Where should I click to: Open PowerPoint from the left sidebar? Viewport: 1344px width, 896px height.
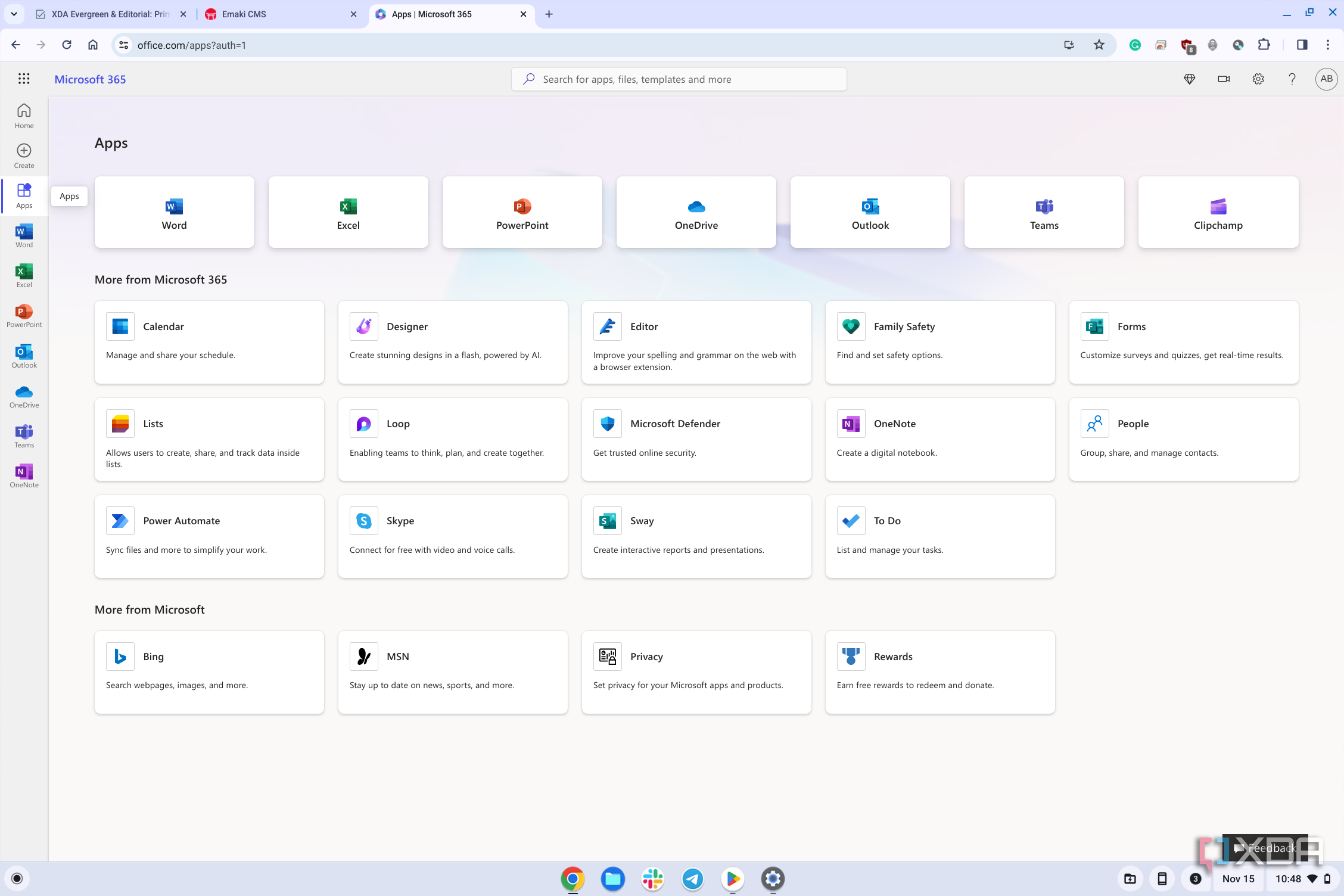coord(24,316)
